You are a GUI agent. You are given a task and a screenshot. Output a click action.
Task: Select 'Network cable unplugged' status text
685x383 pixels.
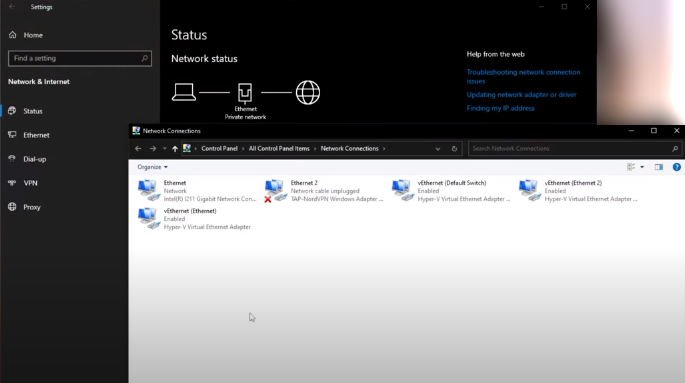tap(325, 191)
